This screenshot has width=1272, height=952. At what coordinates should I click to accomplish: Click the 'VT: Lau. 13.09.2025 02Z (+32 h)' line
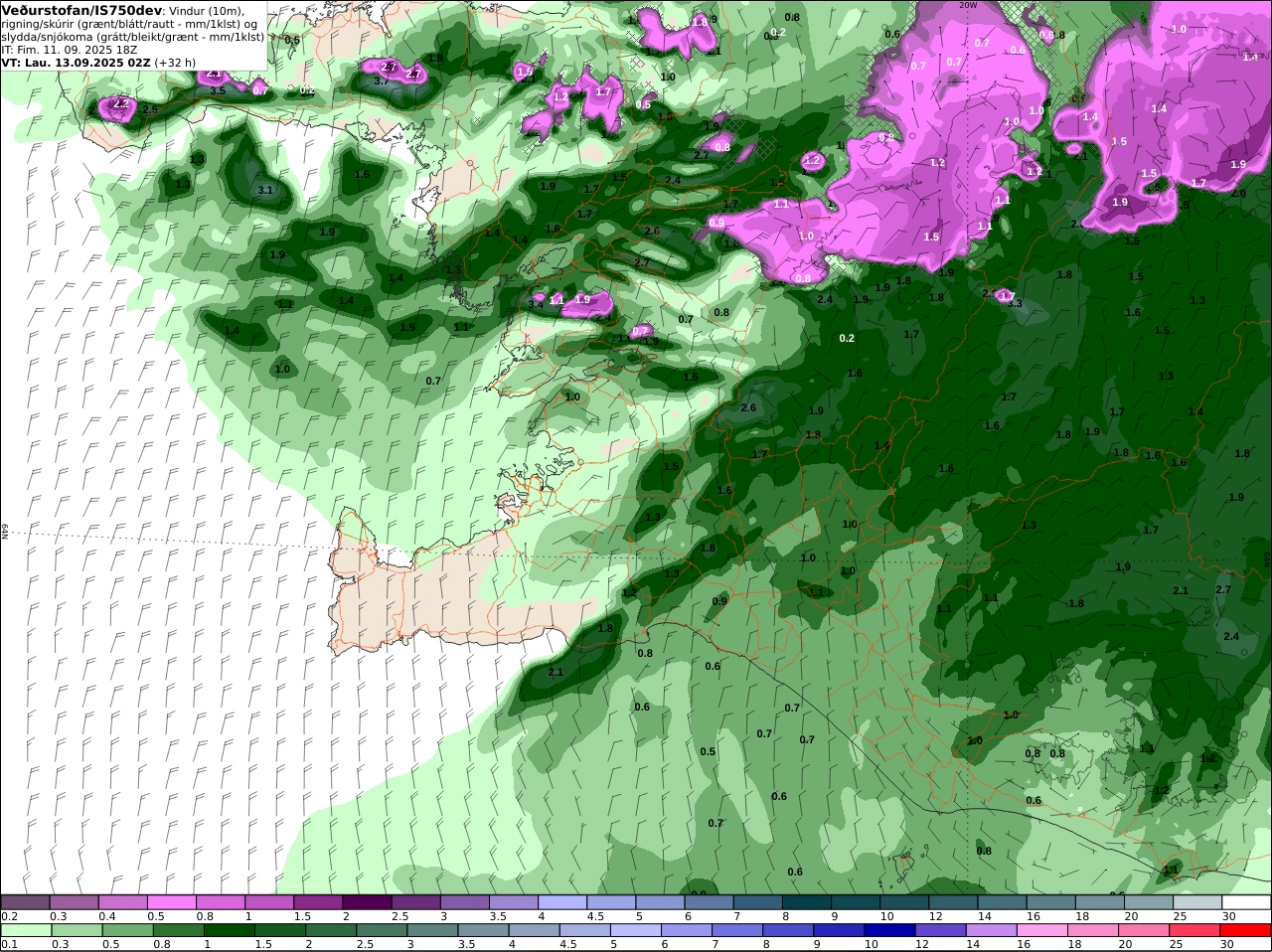[x=98, y=62]
